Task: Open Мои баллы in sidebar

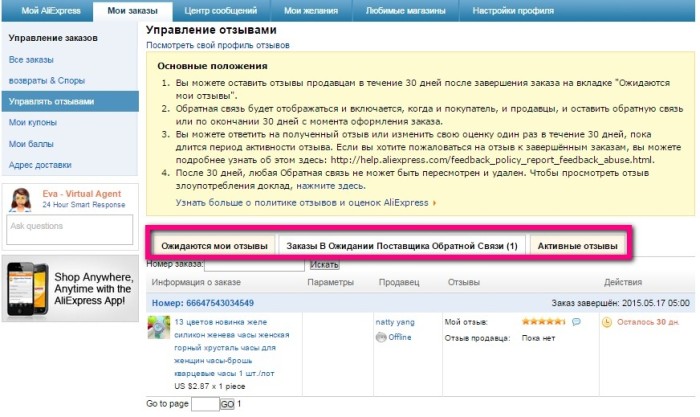Action: click(x=31, y=144)
